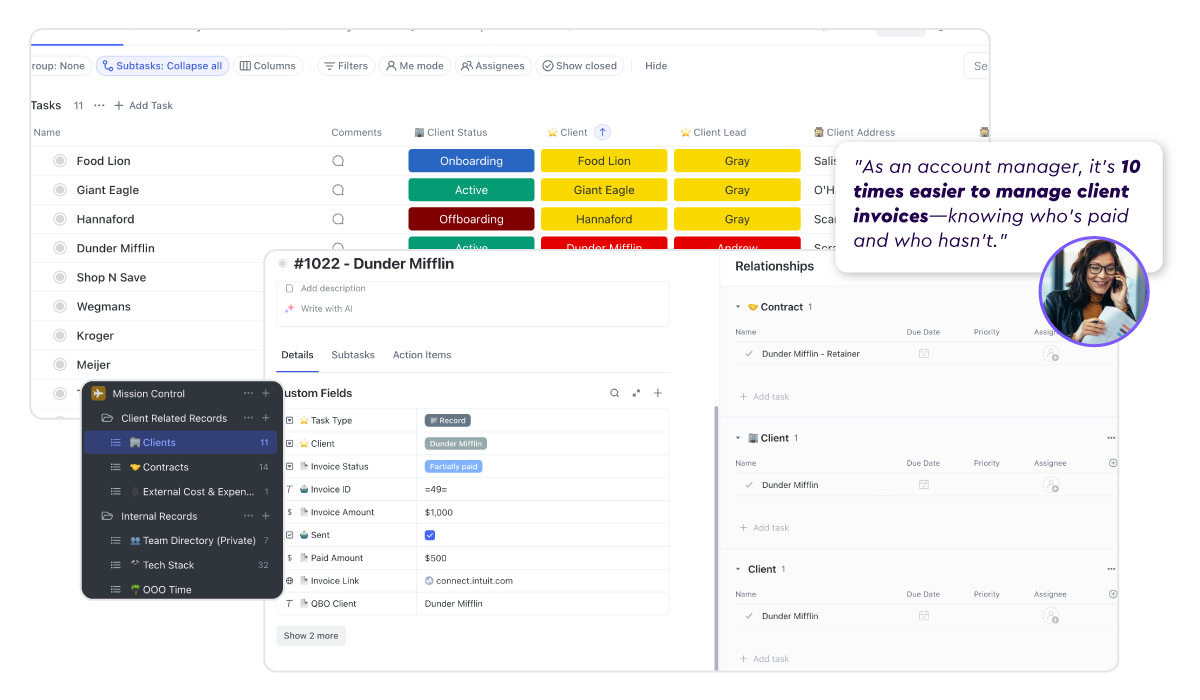This screenshot has width=1200, height=700.
Task: Set due date for Dunder Mifflin - Retainer
Action: click(x=924, y=354)
